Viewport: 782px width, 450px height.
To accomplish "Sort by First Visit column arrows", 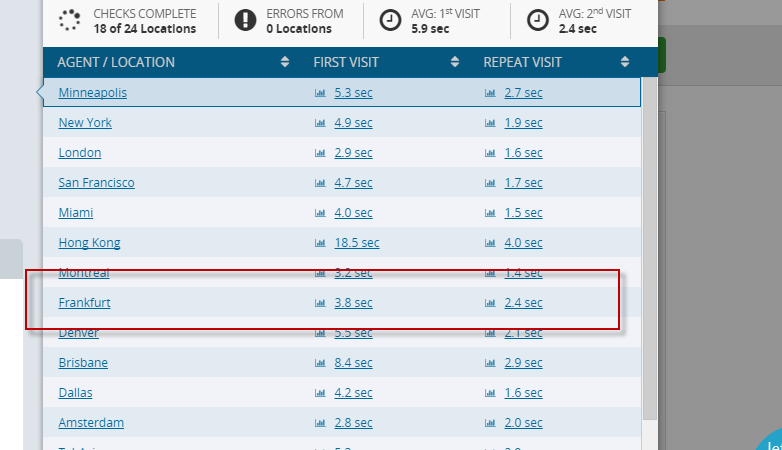I will tap(455, 62).
